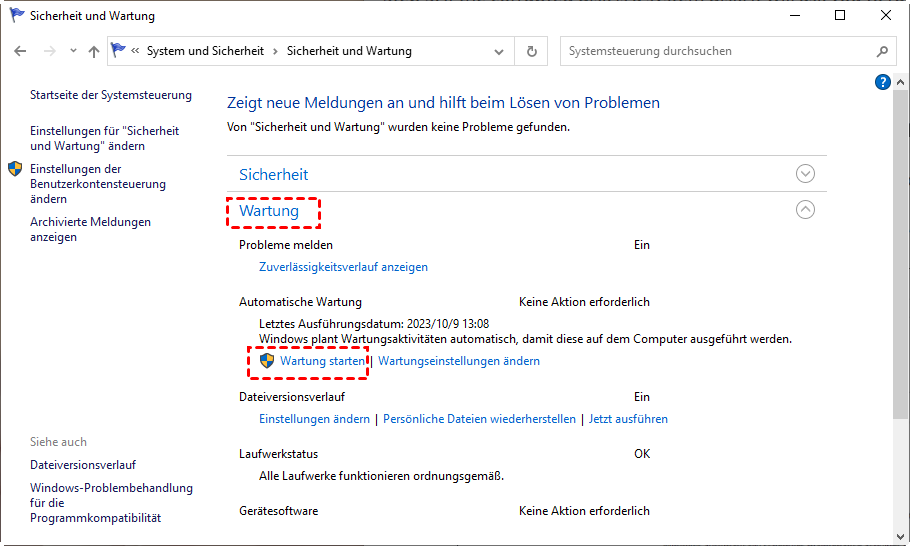Screen dimensions: 910x546
Task: Open Archivierte Meldungen anzeigen link
Action: point(91,229)
